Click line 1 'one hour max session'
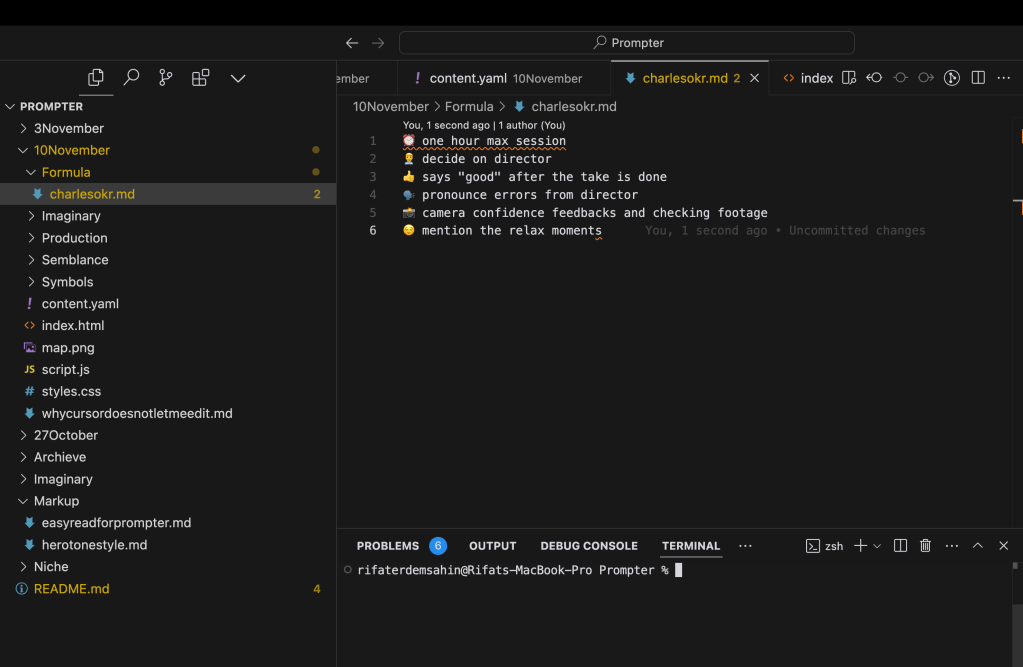 [x=493, y=141]
